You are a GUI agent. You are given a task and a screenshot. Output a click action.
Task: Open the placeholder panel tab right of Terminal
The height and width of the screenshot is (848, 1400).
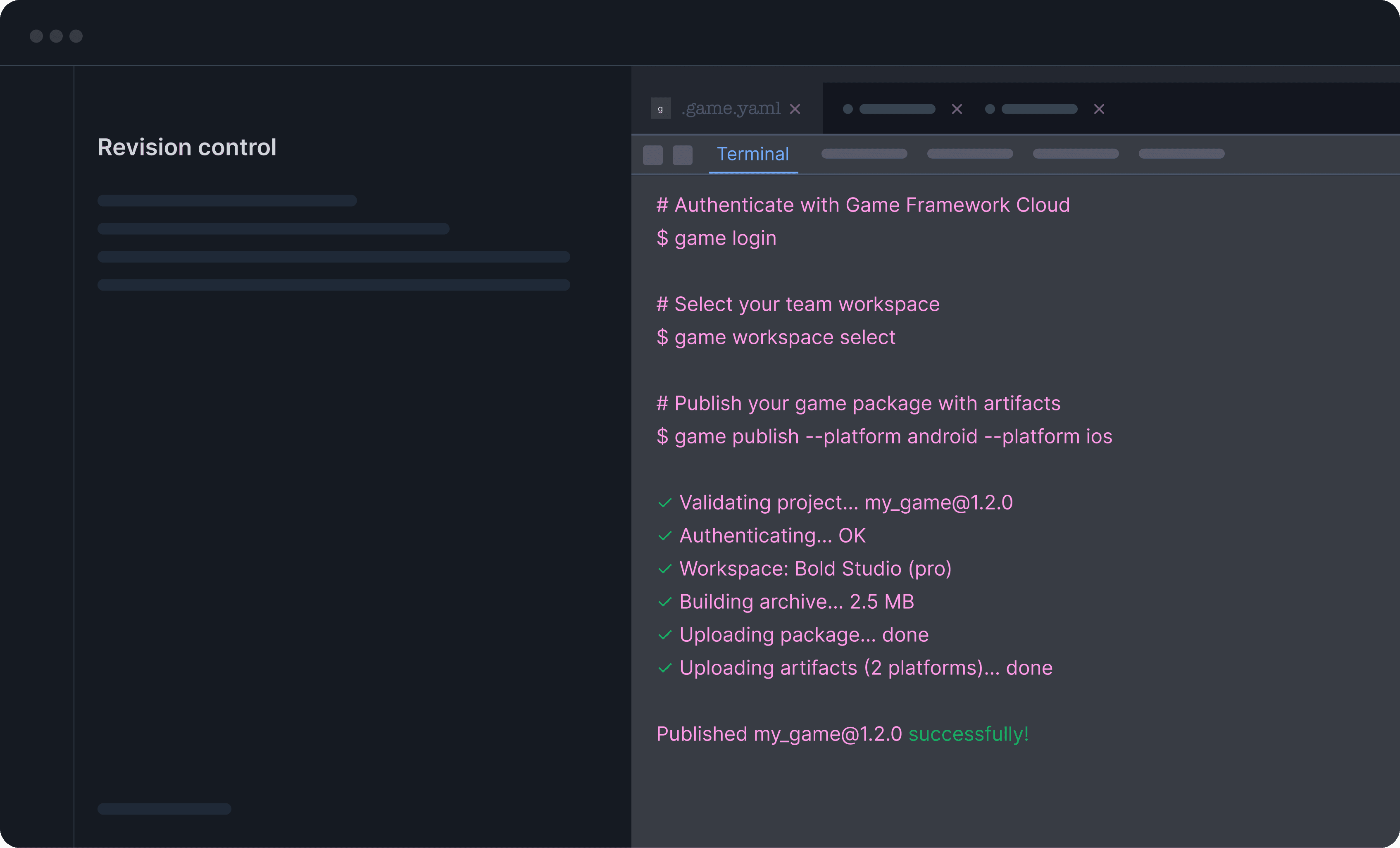tap(864, 153)
